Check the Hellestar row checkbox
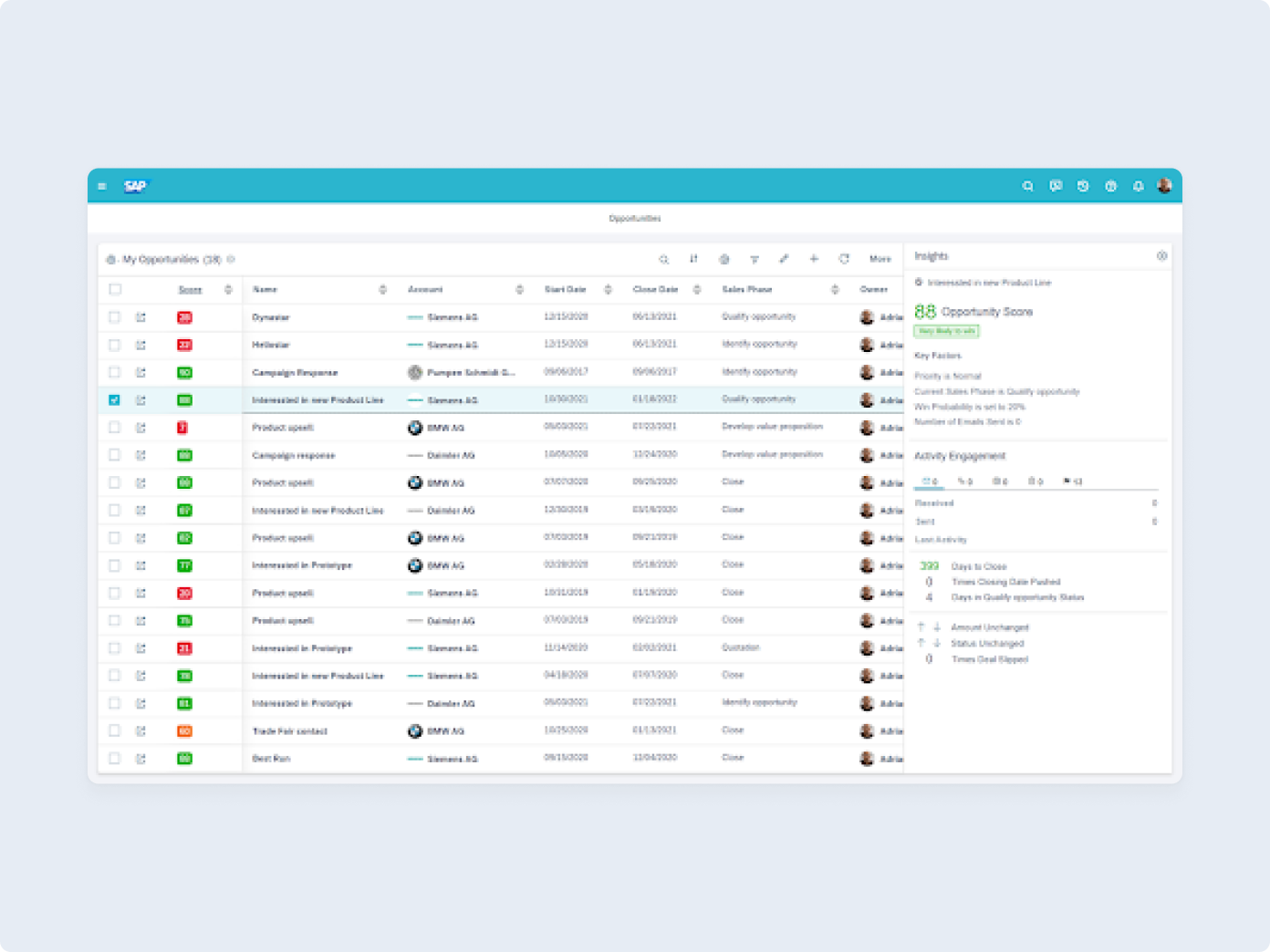 pos(114,345)
